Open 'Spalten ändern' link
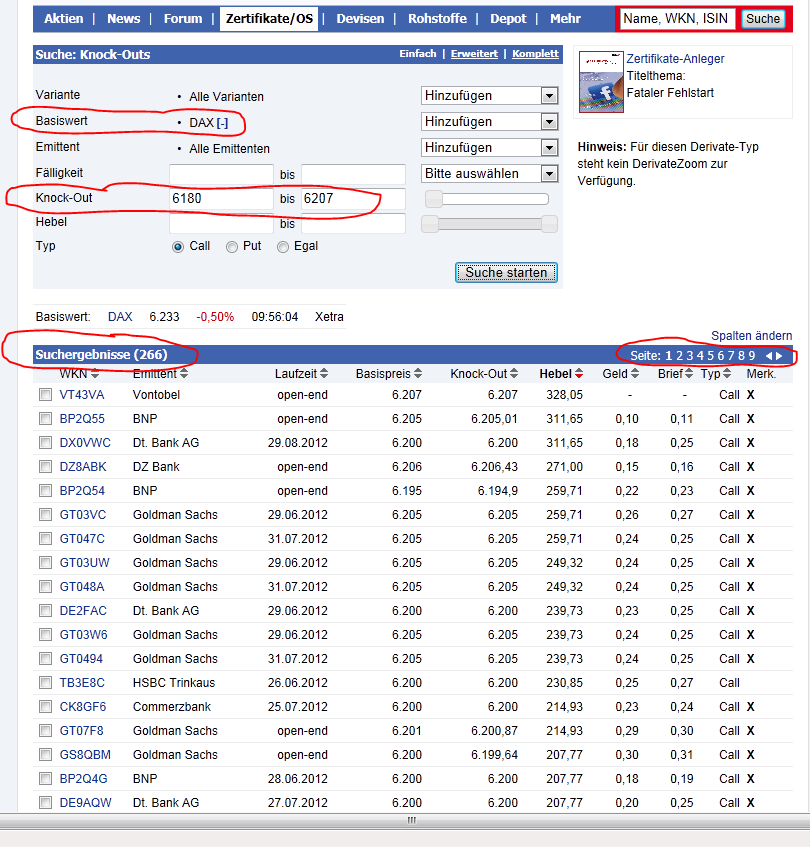 751,336
